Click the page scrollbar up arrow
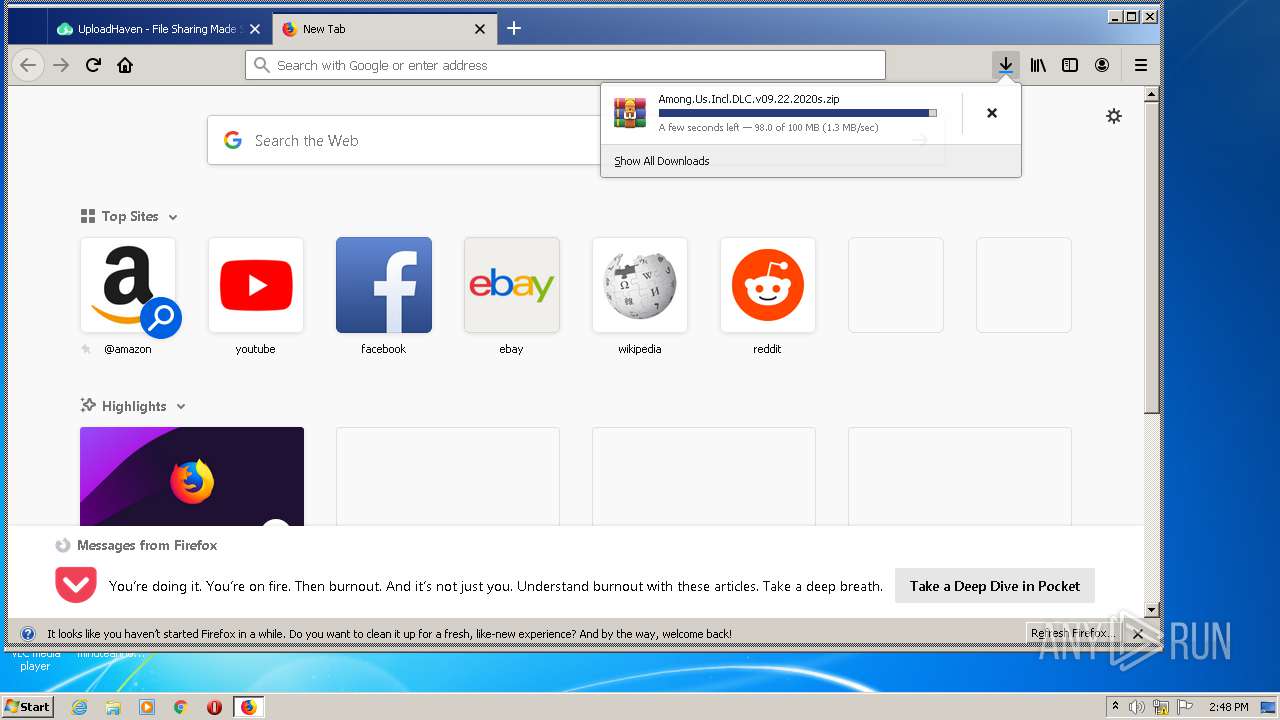This screenshot has height=720, width=1280. click(1151, 94)
